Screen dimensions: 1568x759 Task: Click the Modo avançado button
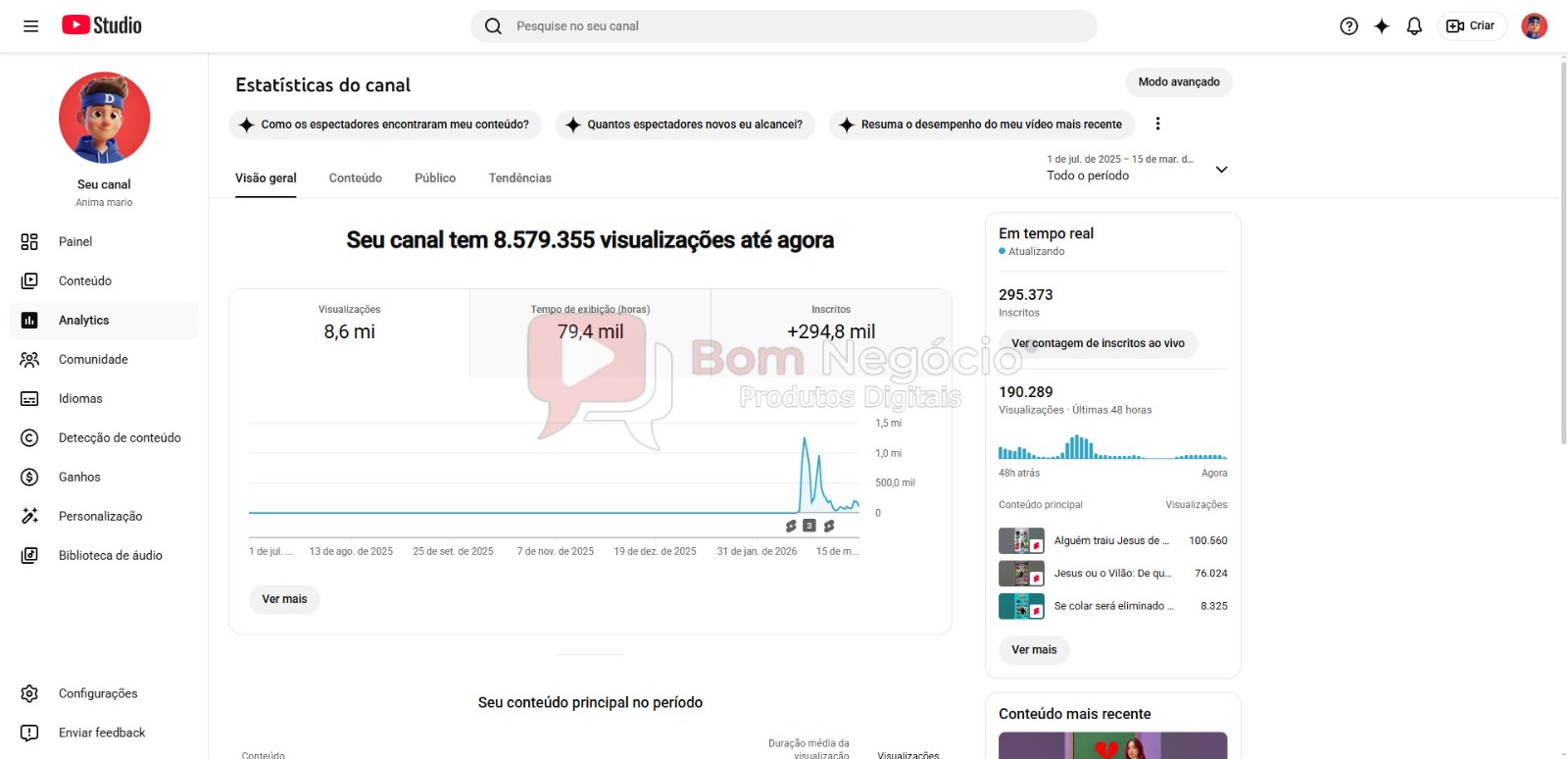(1178, 82)
